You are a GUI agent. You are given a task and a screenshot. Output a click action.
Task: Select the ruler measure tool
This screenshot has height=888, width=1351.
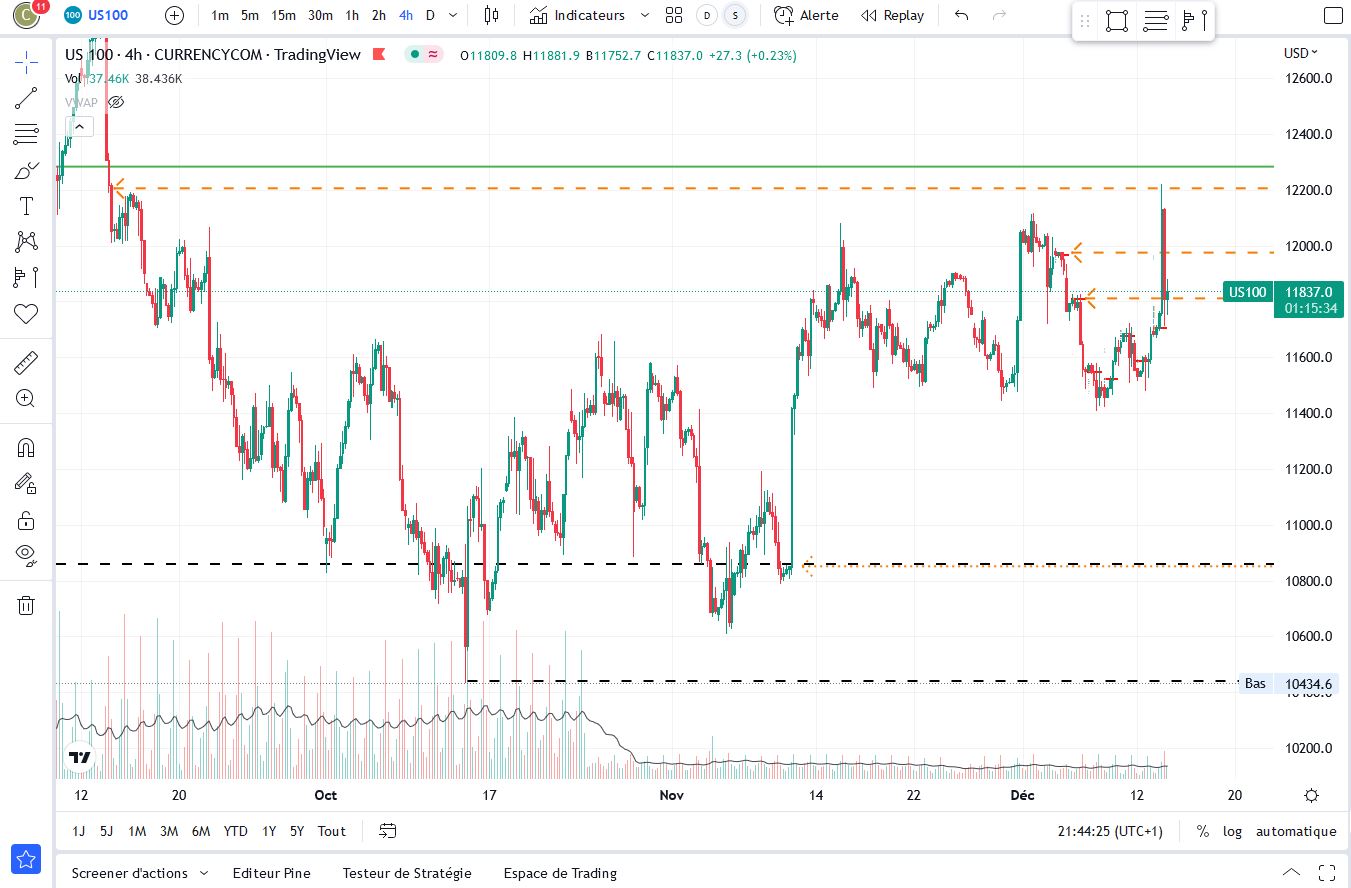[26, 362]
